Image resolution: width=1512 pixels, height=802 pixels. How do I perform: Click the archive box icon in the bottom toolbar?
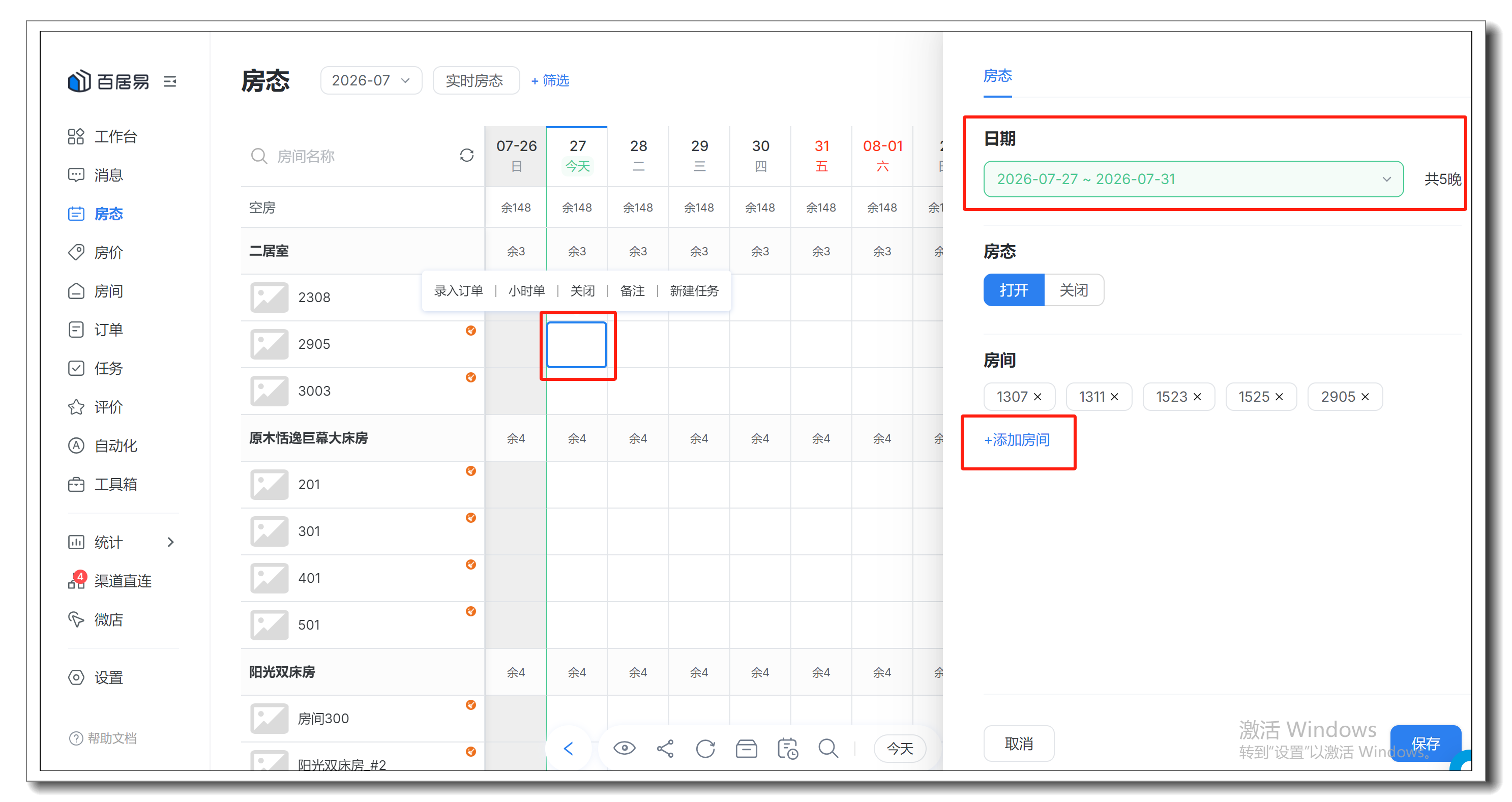pos(747,748)
